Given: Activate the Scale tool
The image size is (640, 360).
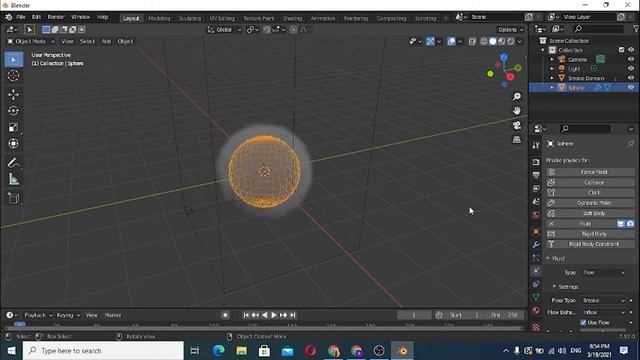Looking at the screenshot, I should click(13, 127).
